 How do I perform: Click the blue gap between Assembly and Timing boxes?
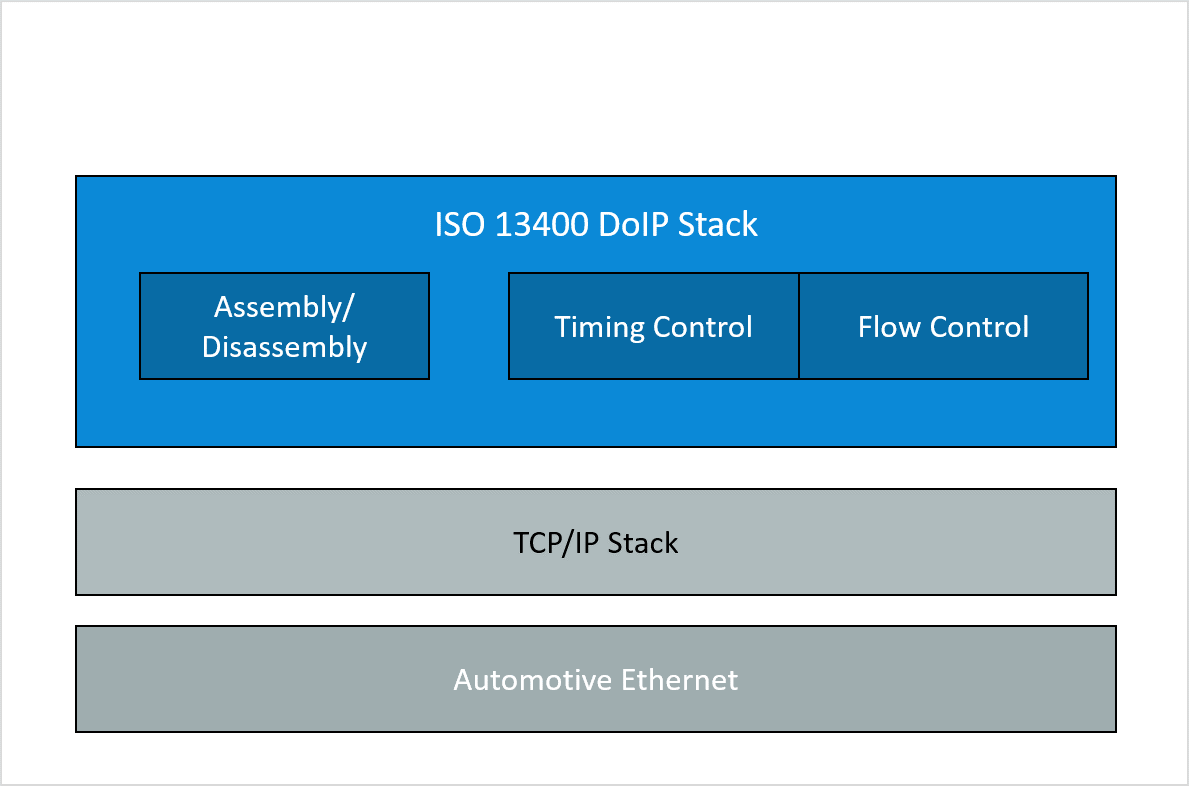pos(469,326)
